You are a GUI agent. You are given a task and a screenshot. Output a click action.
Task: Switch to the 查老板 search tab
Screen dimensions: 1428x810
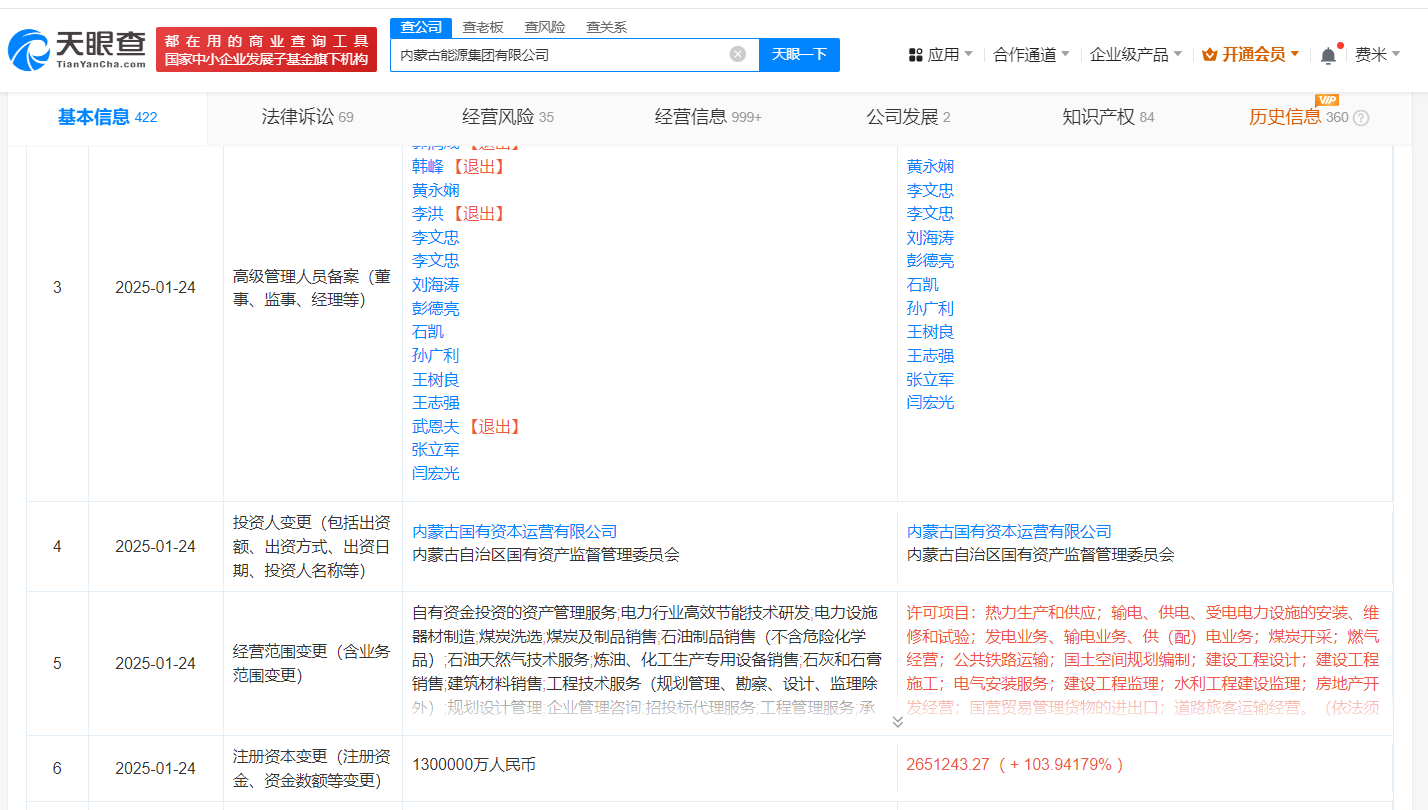pyautogui.click(x=483, y=27)
